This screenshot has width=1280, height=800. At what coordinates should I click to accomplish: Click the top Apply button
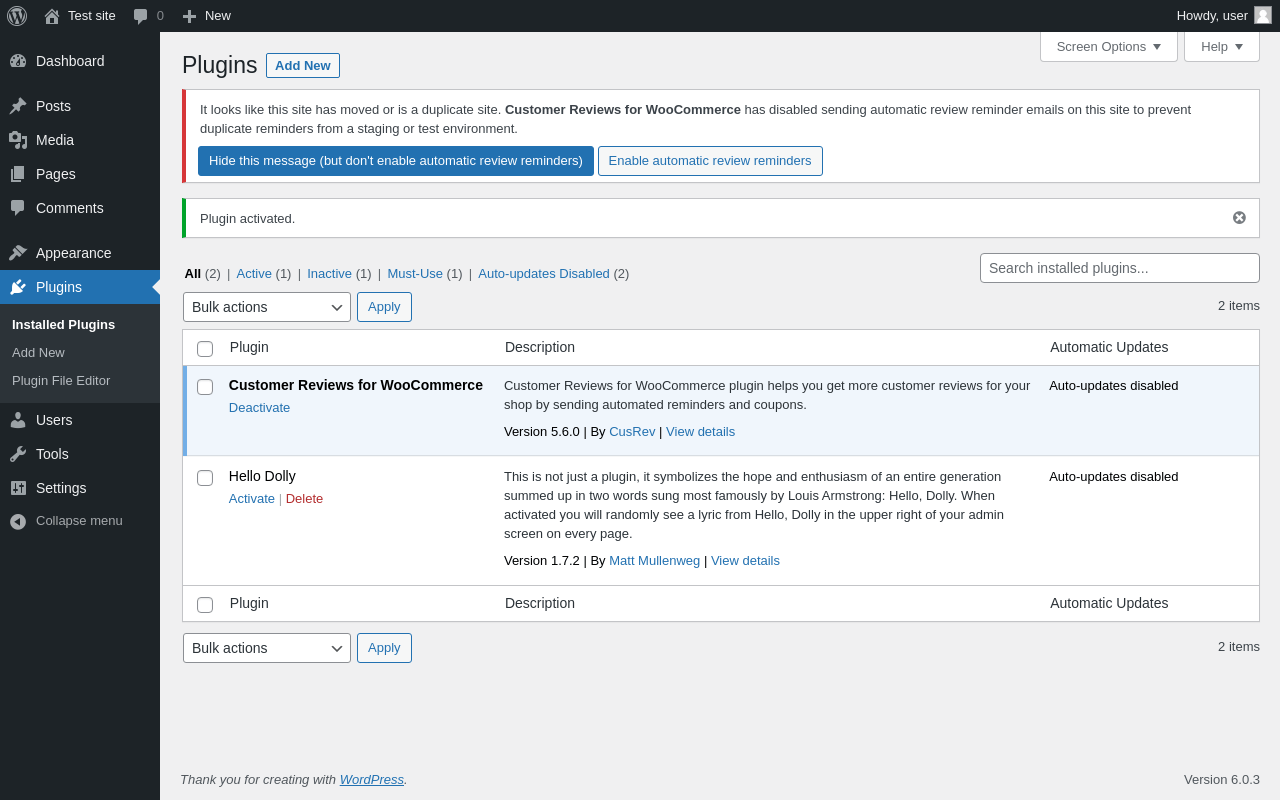coord(384,307)
